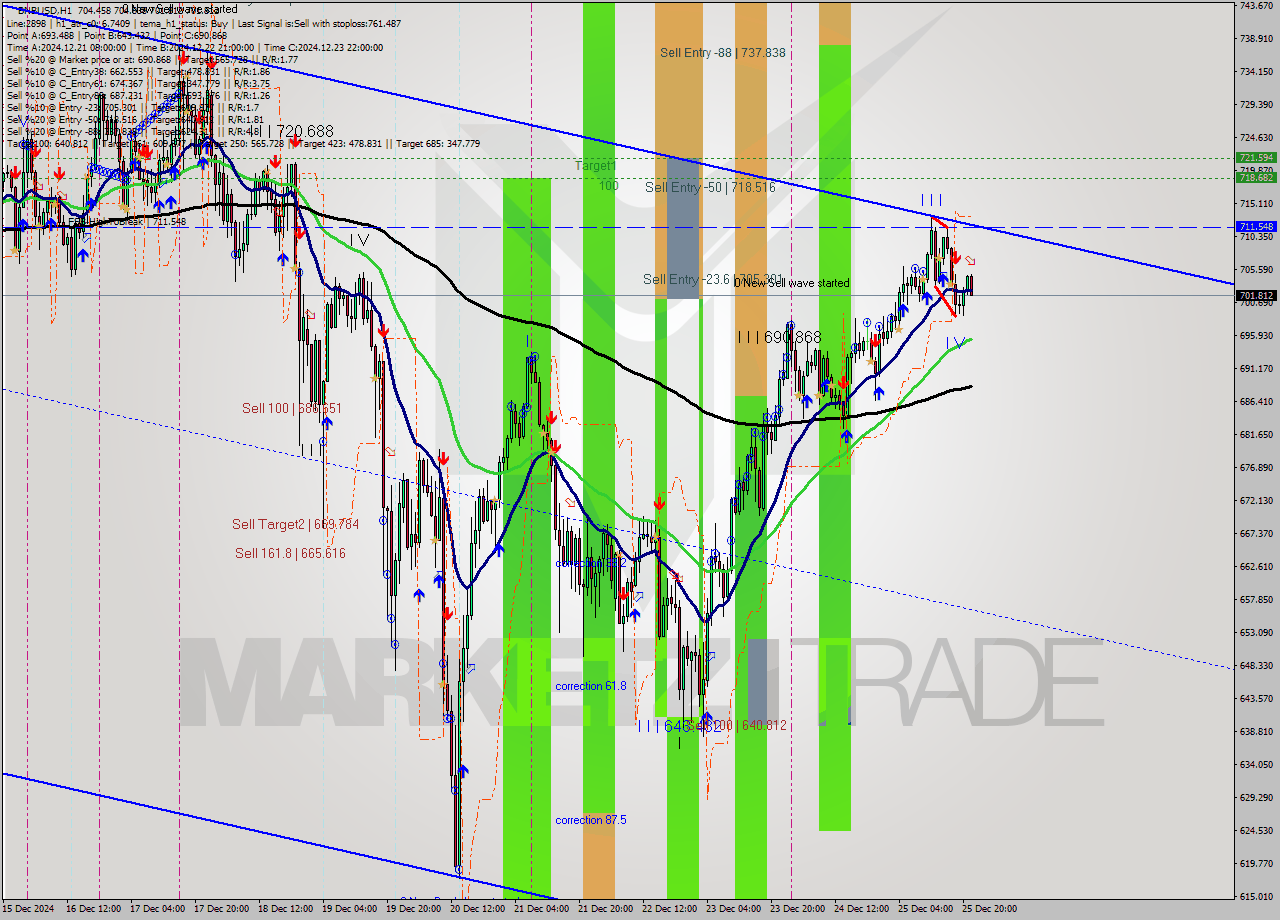The width and height of the screenshot is (1280, 920).
Task: Click the green 721.594 price tag
Action: (1256, 158)
